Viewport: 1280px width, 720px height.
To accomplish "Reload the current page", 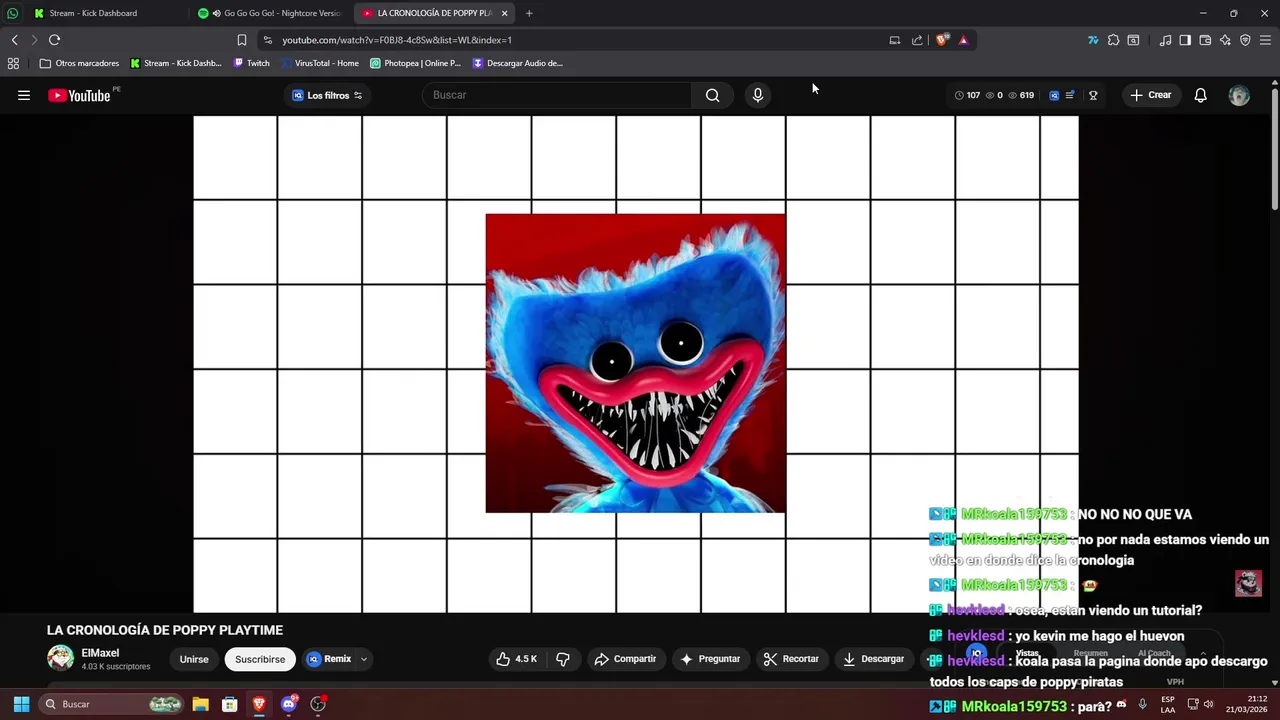I will coord(54,40).
